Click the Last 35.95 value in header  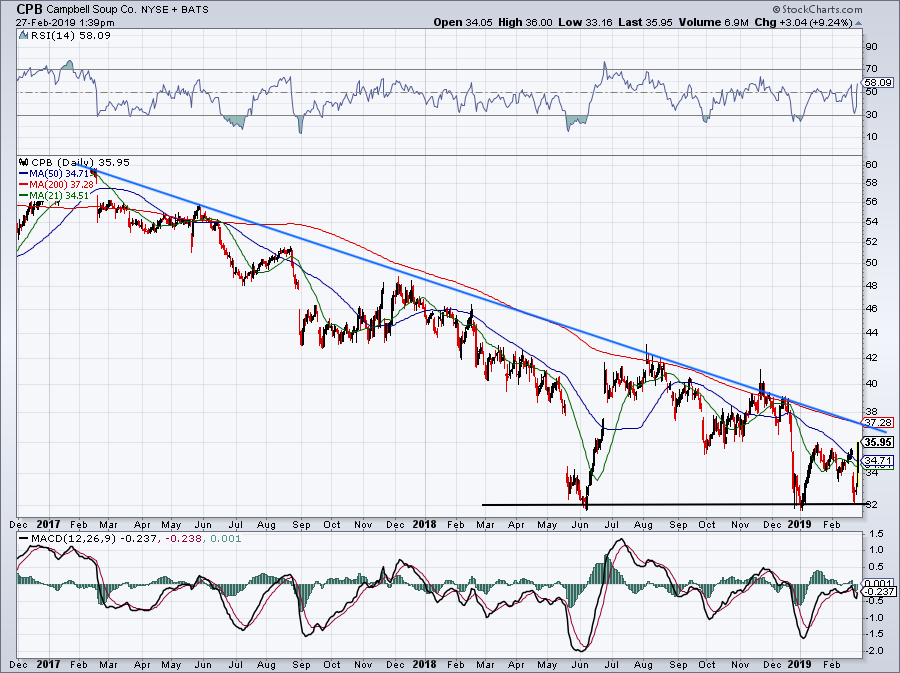[646, 22]
